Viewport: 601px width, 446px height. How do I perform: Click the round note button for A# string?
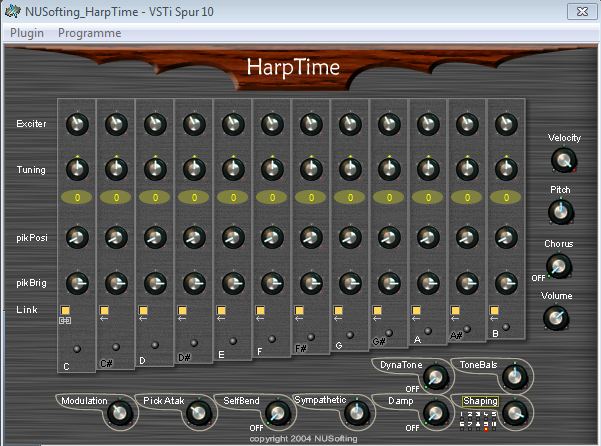(x=467, y=329)
